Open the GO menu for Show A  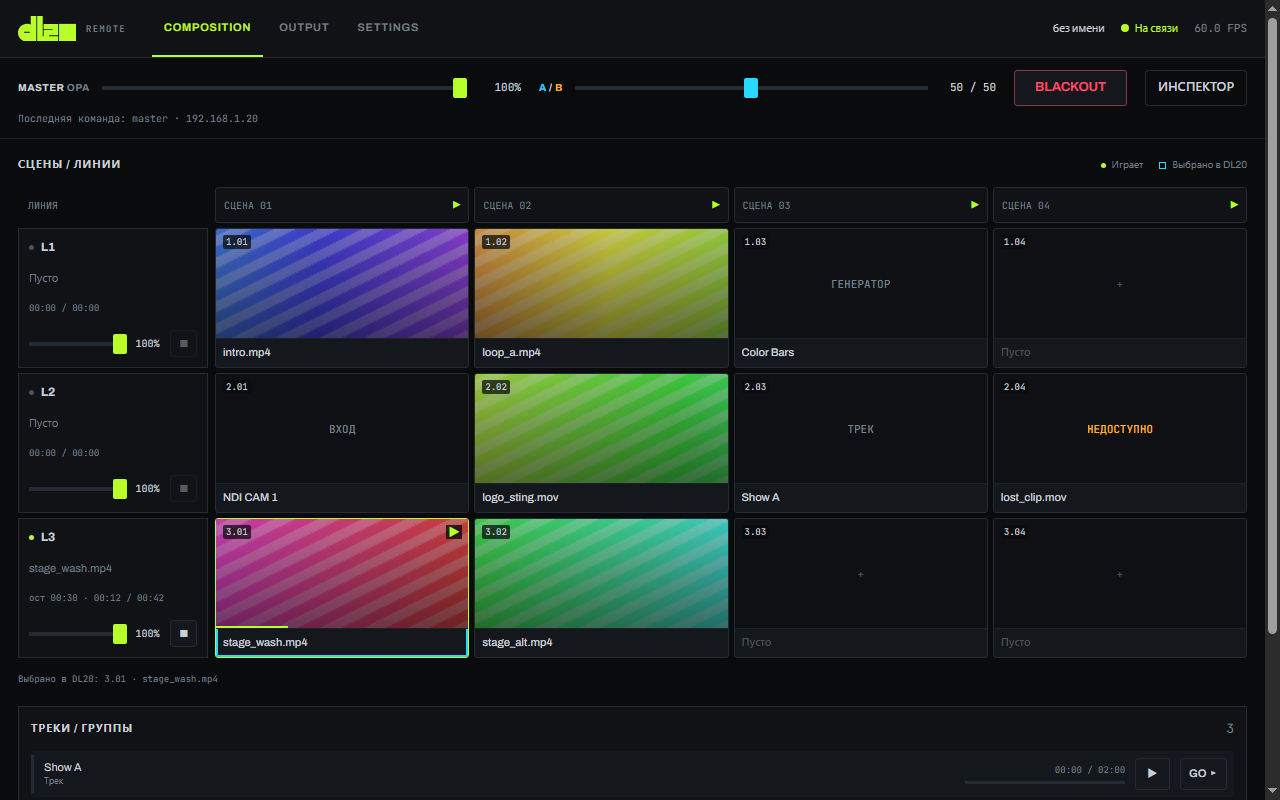point(1203,773)
